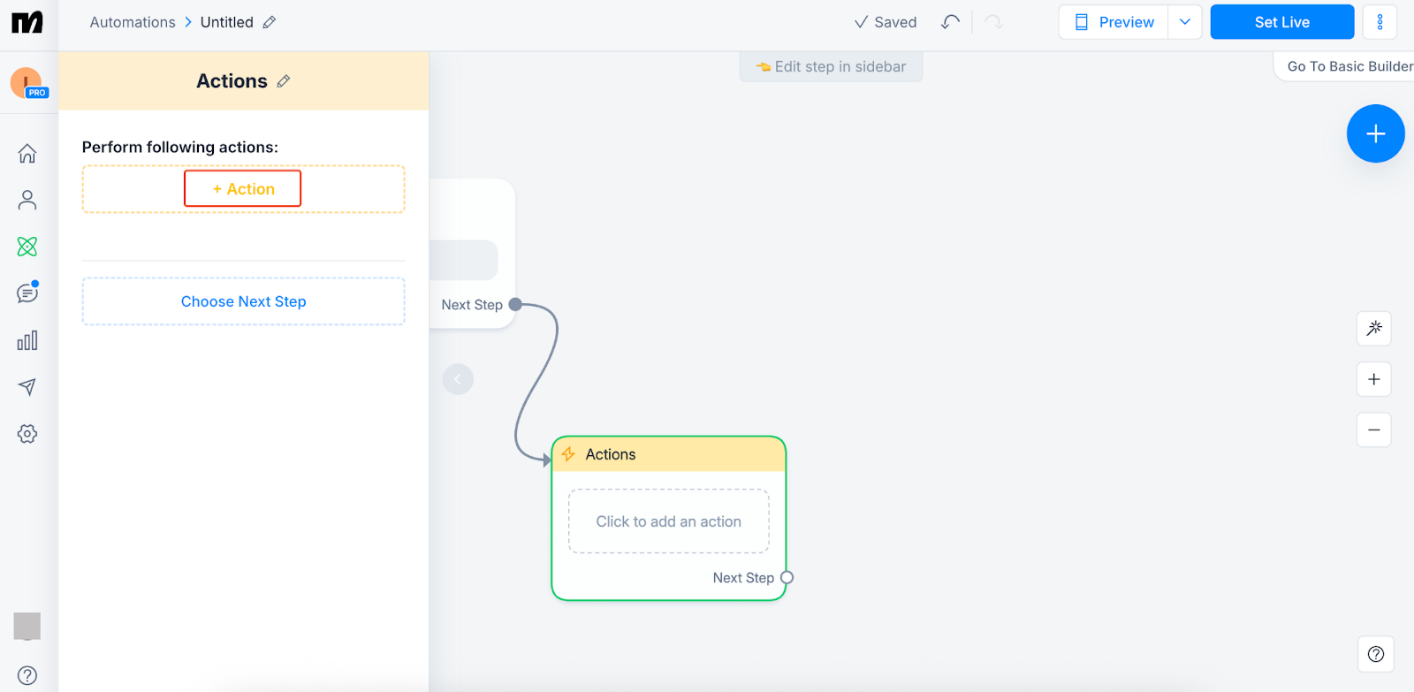Open Live Chat via the speech bubble icon
The width and height of the screenshot is (1414, 692).
tap(27, 292)
